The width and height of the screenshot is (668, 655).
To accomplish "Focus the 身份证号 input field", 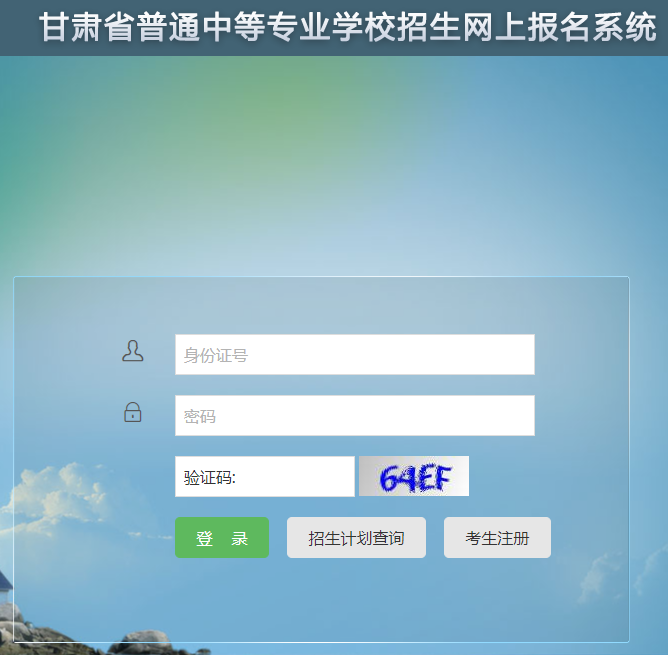I will [x=354, y=355].
